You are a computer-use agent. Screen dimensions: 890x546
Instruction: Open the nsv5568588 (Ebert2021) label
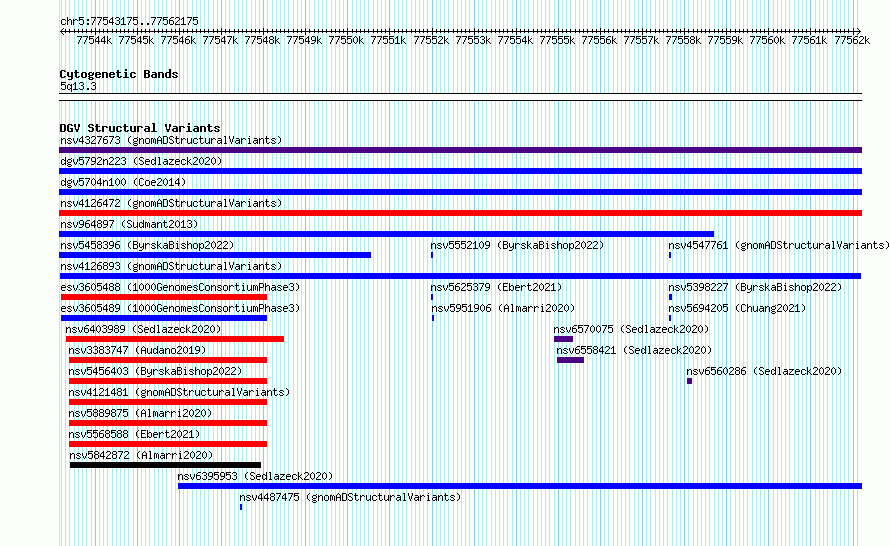click(x=134, y=434)
